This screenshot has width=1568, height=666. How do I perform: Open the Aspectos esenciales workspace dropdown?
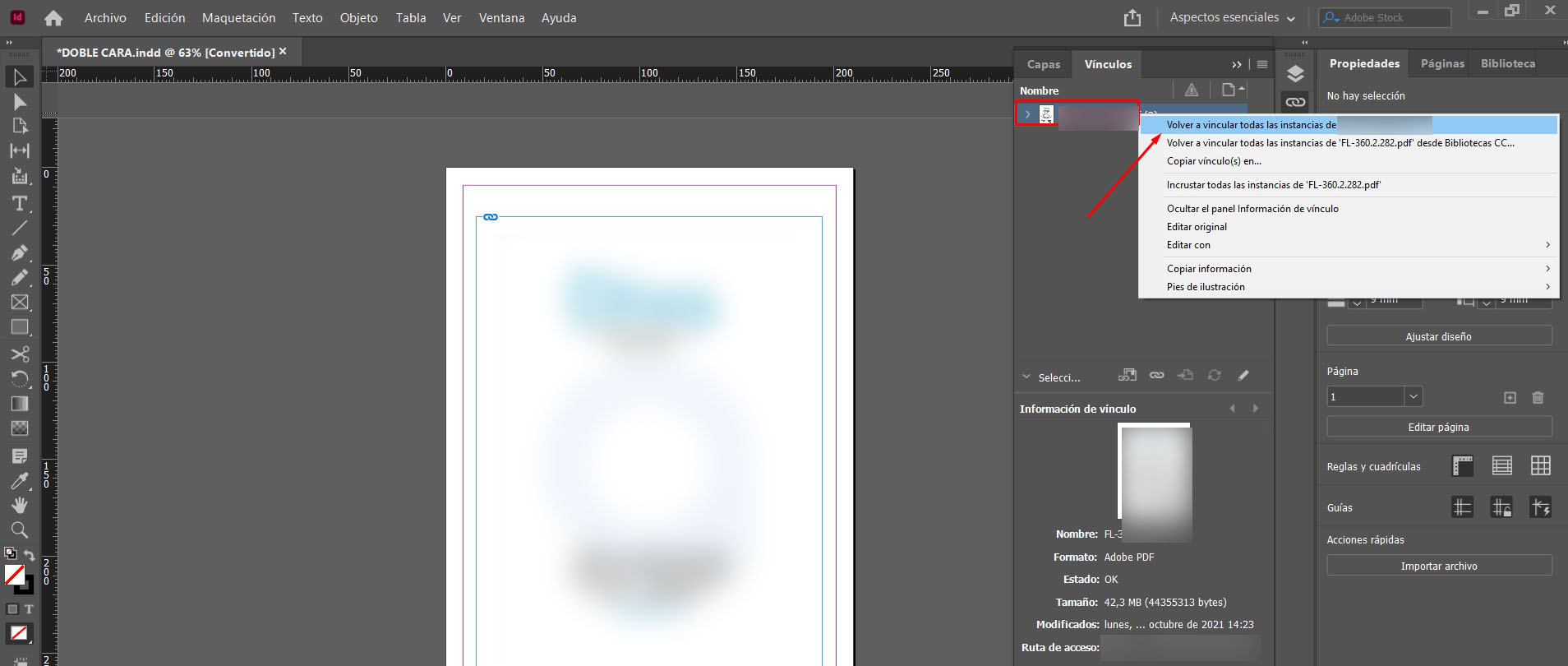pos(1232,17)
